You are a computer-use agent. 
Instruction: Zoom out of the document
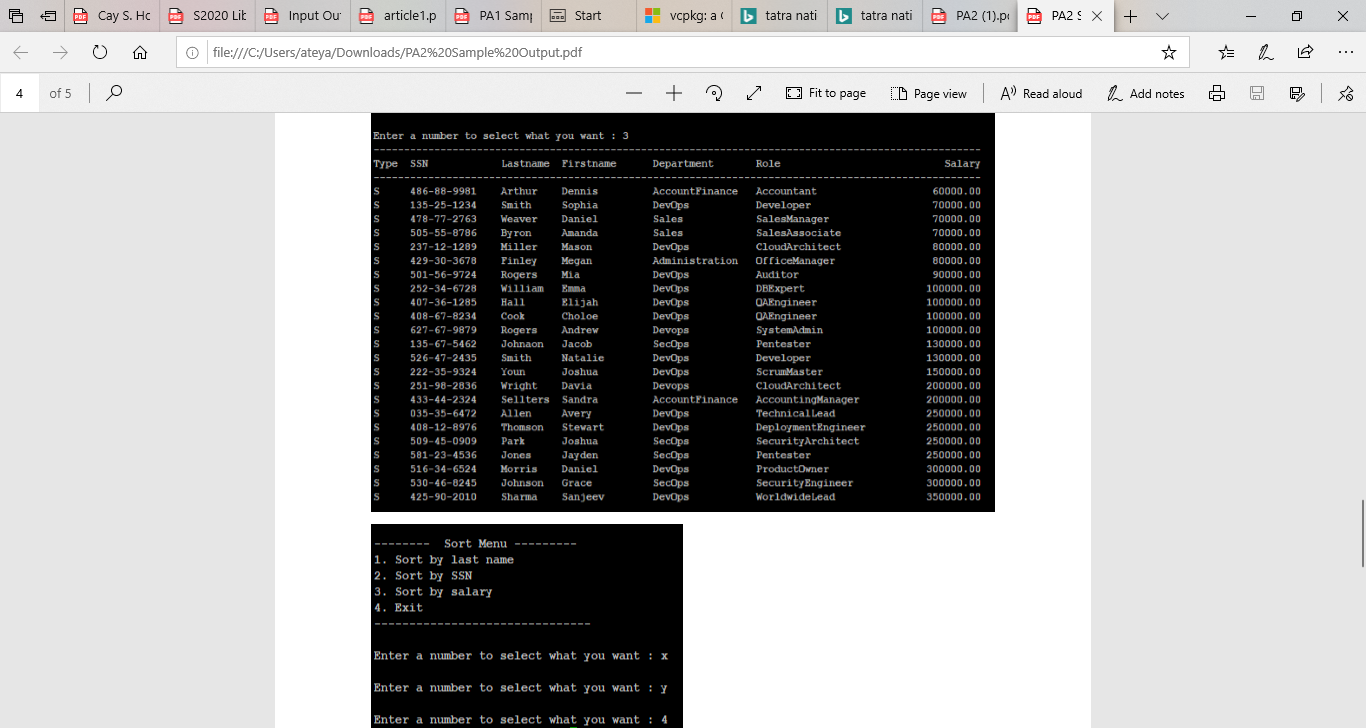pyautogui.click(x=634, y=93)
